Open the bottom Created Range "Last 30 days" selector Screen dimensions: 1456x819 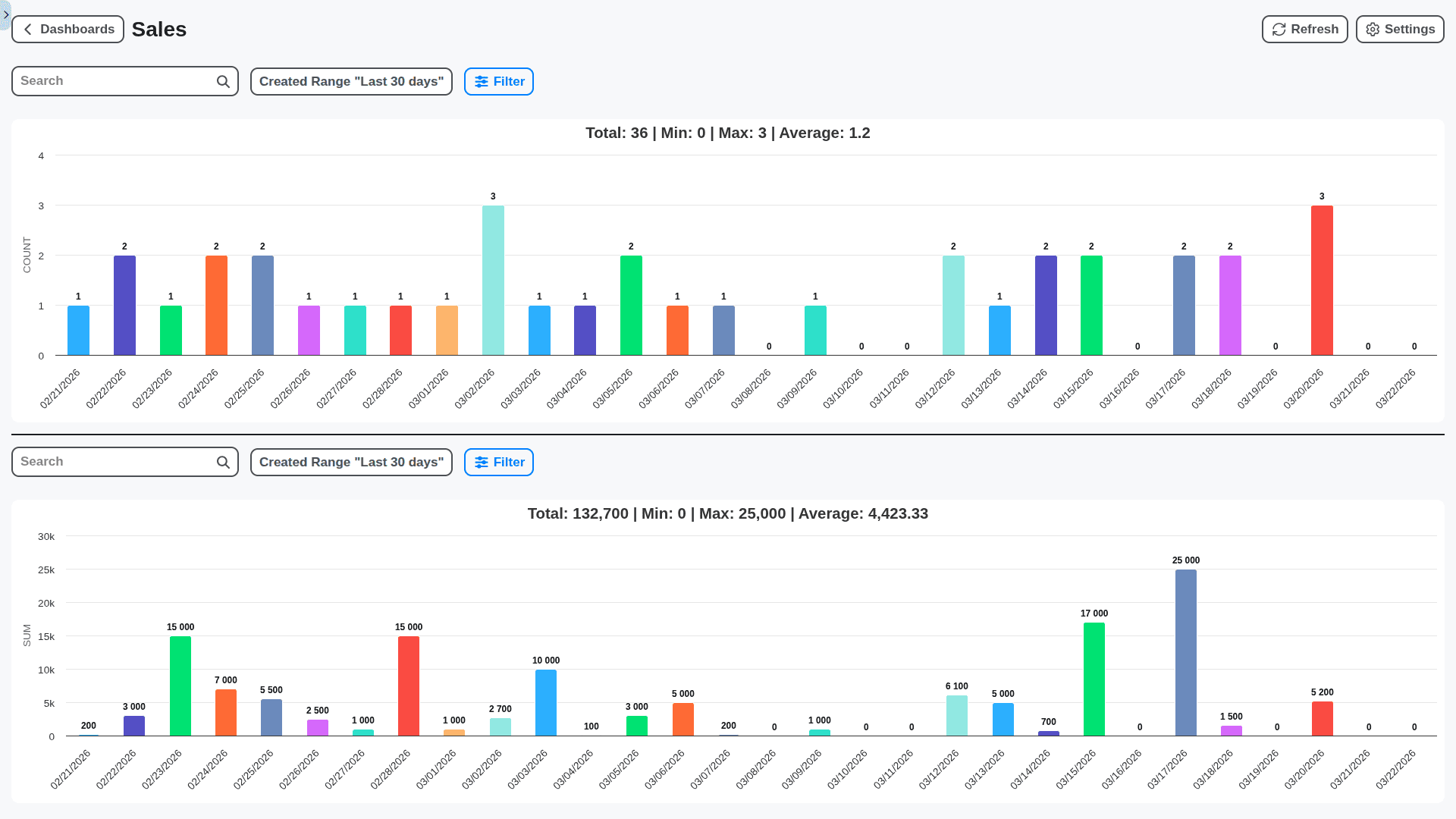point(351,462)
